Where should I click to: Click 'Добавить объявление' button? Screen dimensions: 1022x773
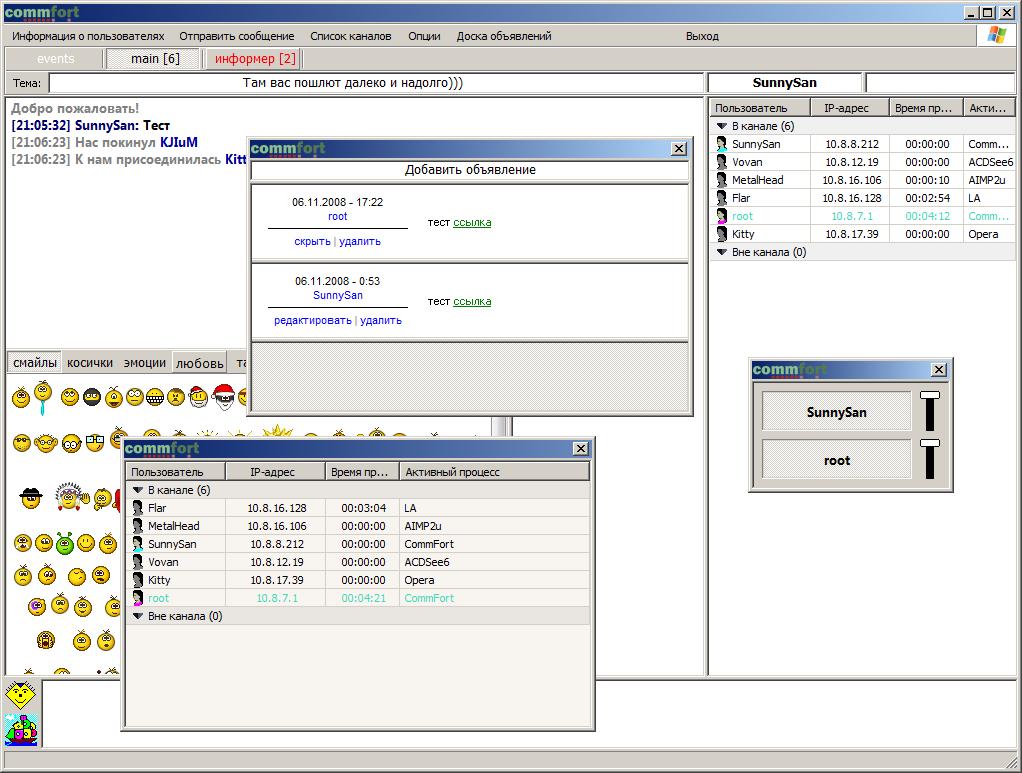(x=469, y=170)
